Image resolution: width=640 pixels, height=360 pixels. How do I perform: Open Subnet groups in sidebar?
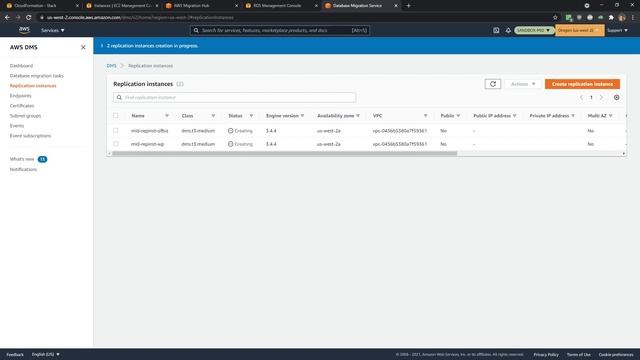click(25, 116)
